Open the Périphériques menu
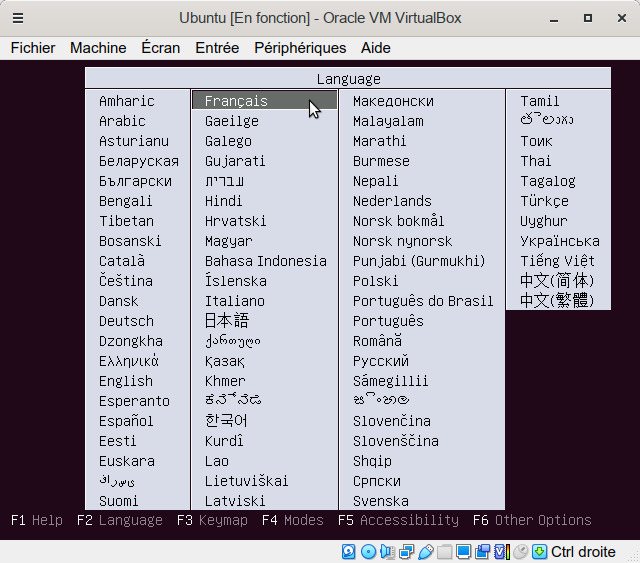 coord(300,48)
